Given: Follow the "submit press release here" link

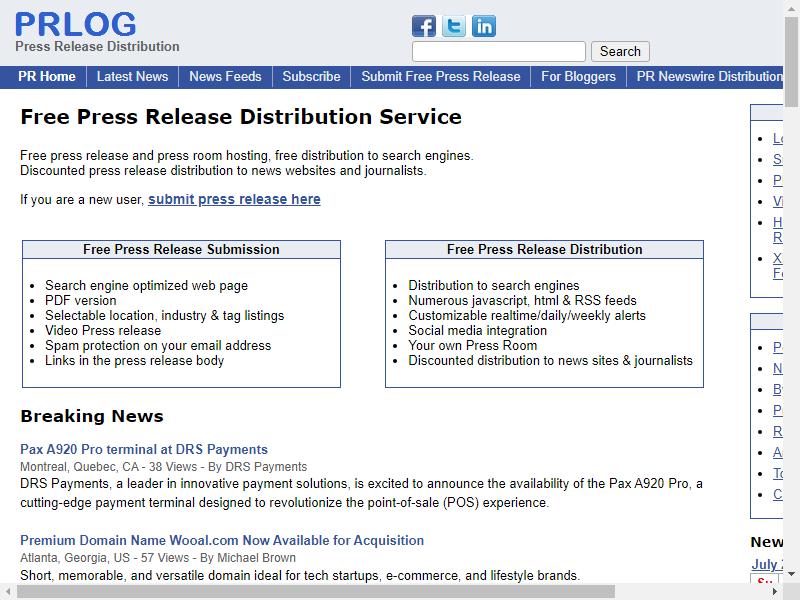Looking at the screenshot, I should coord(234,199).
